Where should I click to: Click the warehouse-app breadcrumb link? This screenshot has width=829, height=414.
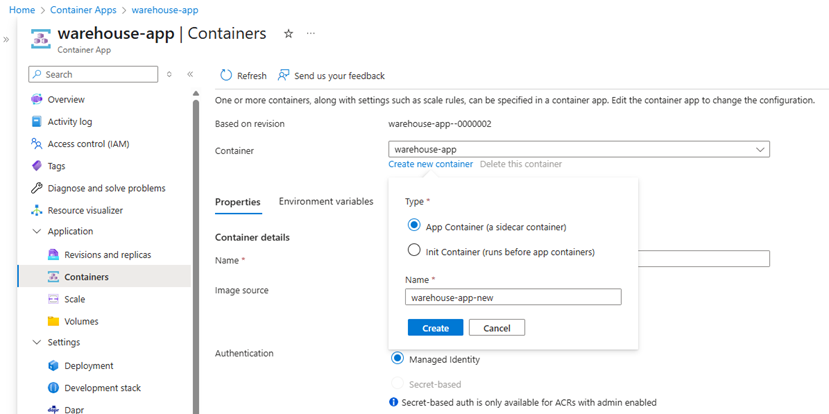pos(165,10)
